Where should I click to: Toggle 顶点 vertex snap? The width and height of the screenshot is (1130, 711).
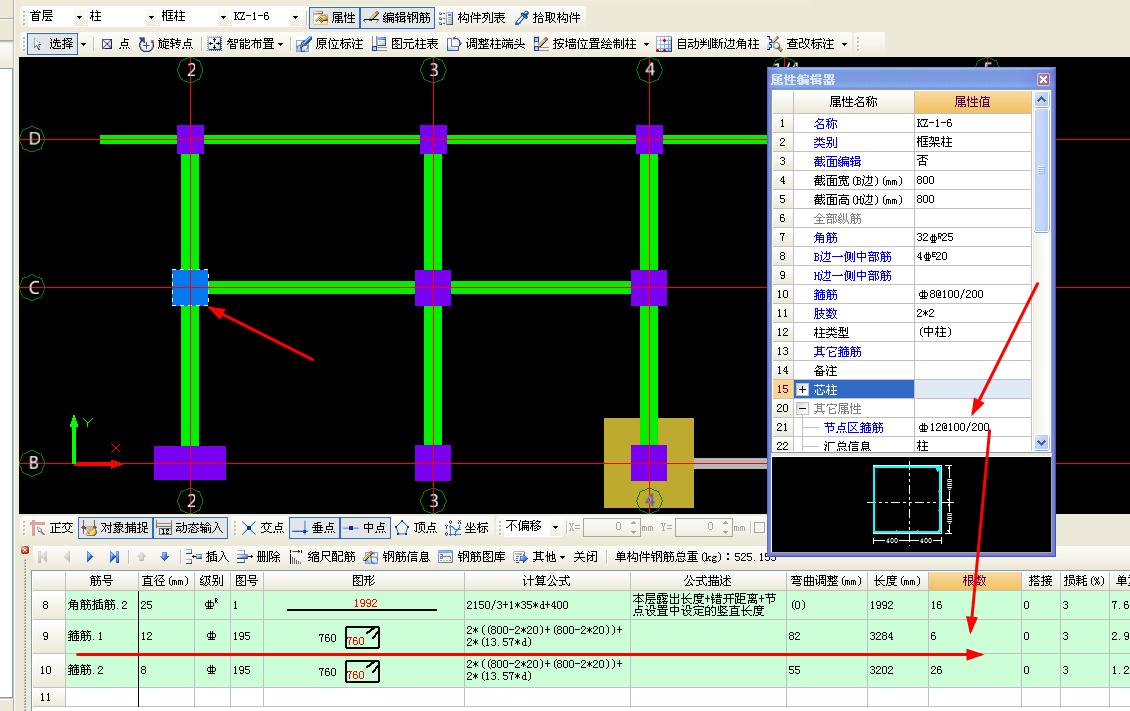click(416, 528)
